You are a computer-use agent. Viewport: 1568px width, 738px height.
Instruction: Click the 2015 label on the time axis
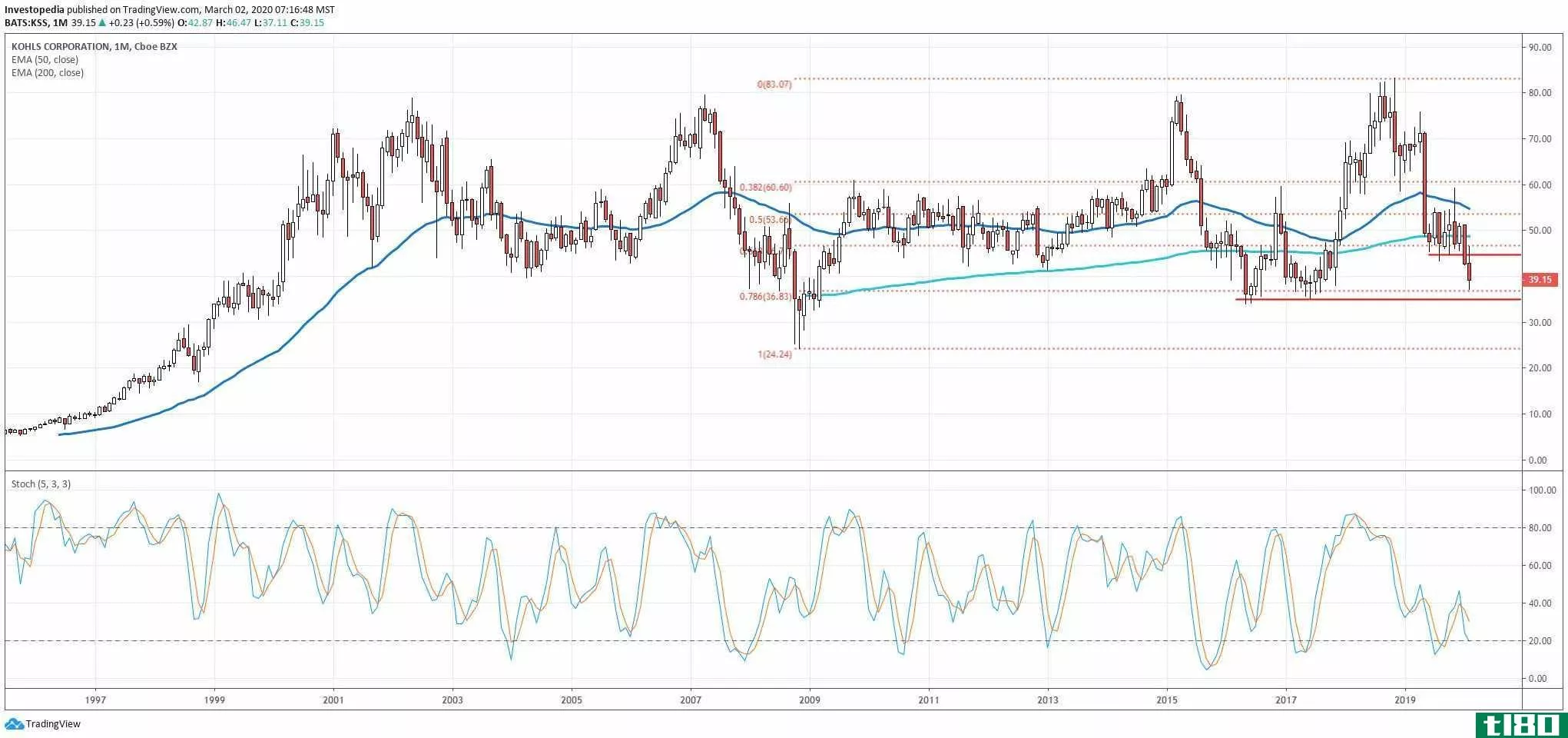pyautogui.click(x=1167, y=700)
